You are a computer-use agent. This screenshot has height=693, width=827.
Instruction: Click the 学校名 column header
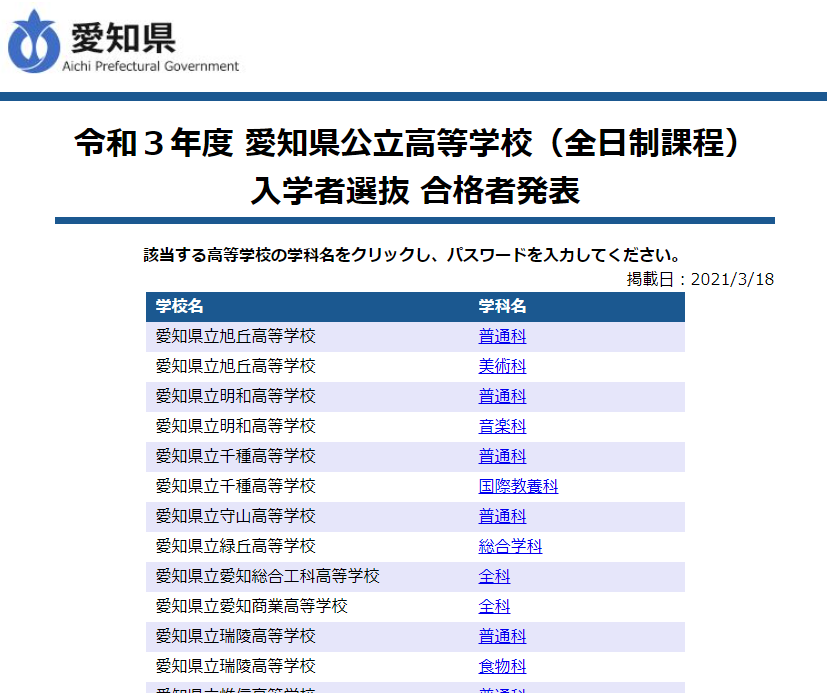pyautogui.click(x=180, y=307)
